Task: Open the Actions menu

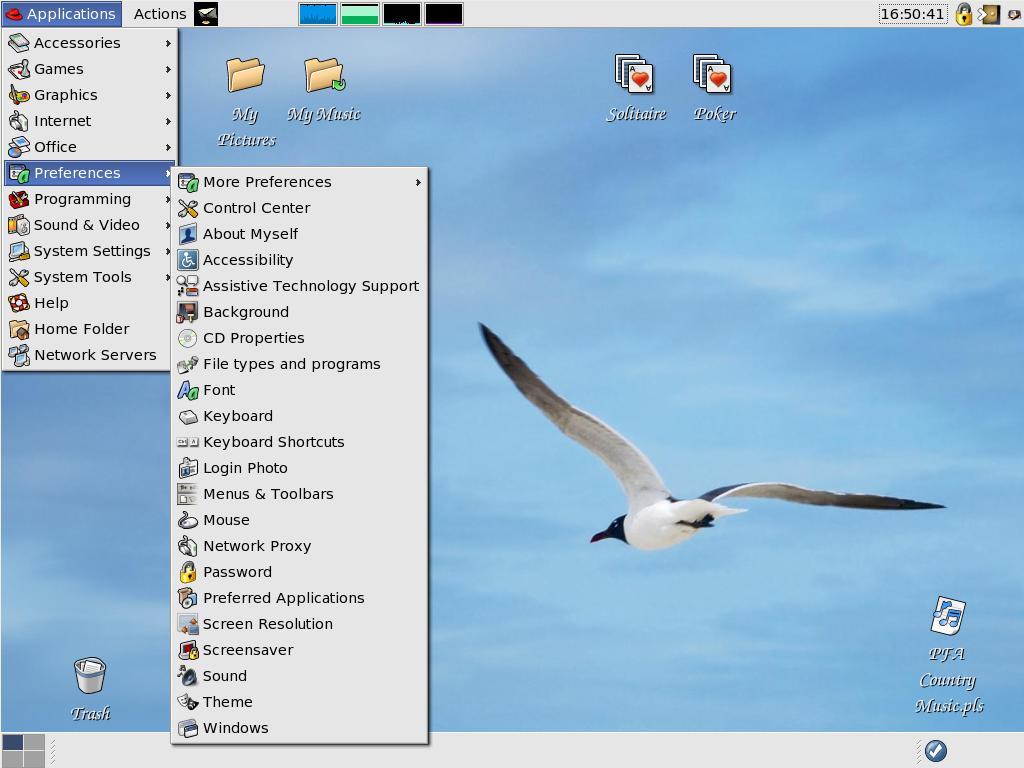Action: pos(159,14)
